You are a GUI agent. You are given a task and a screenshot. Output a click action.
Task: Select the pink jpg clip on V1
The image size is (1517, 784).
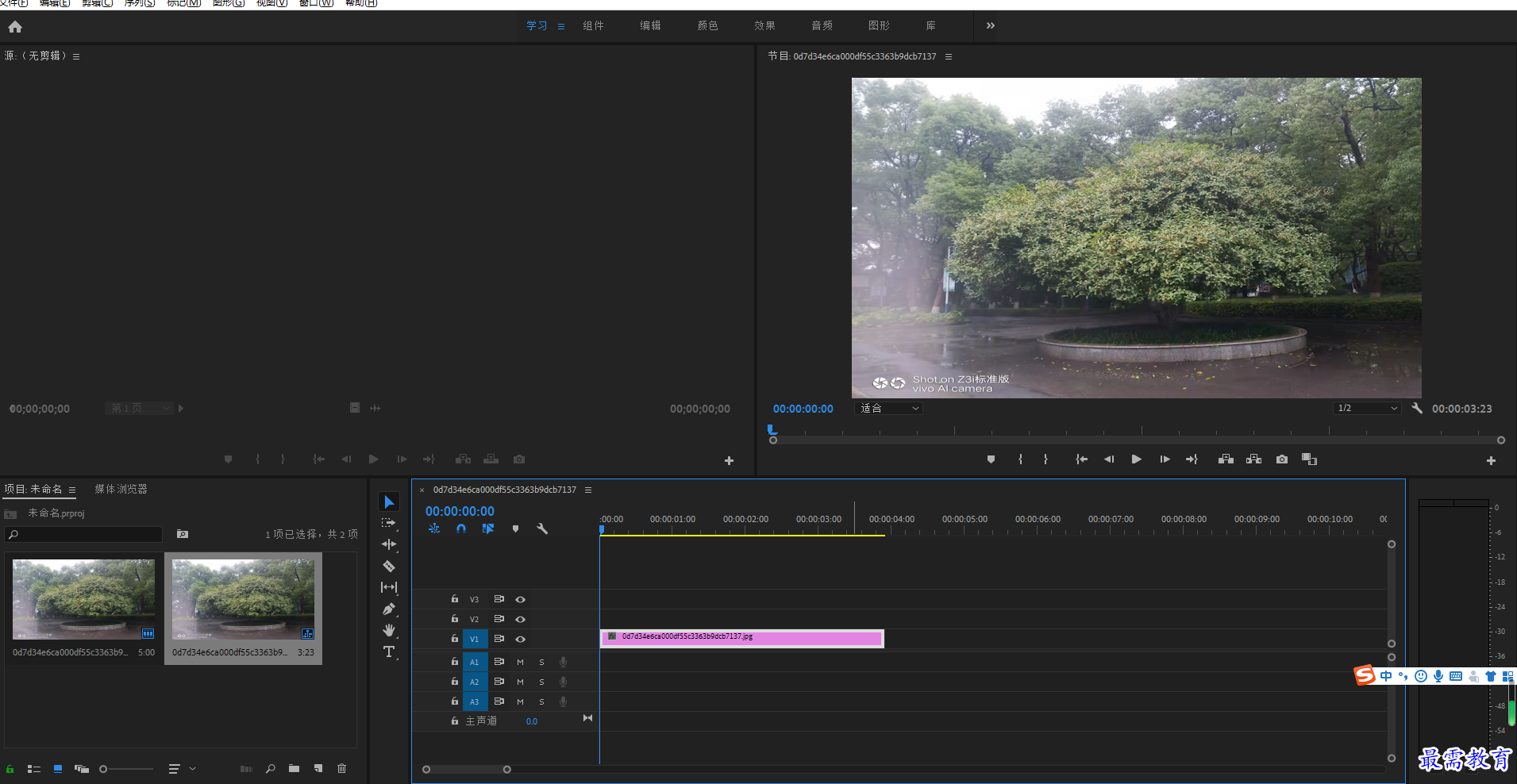742,638
